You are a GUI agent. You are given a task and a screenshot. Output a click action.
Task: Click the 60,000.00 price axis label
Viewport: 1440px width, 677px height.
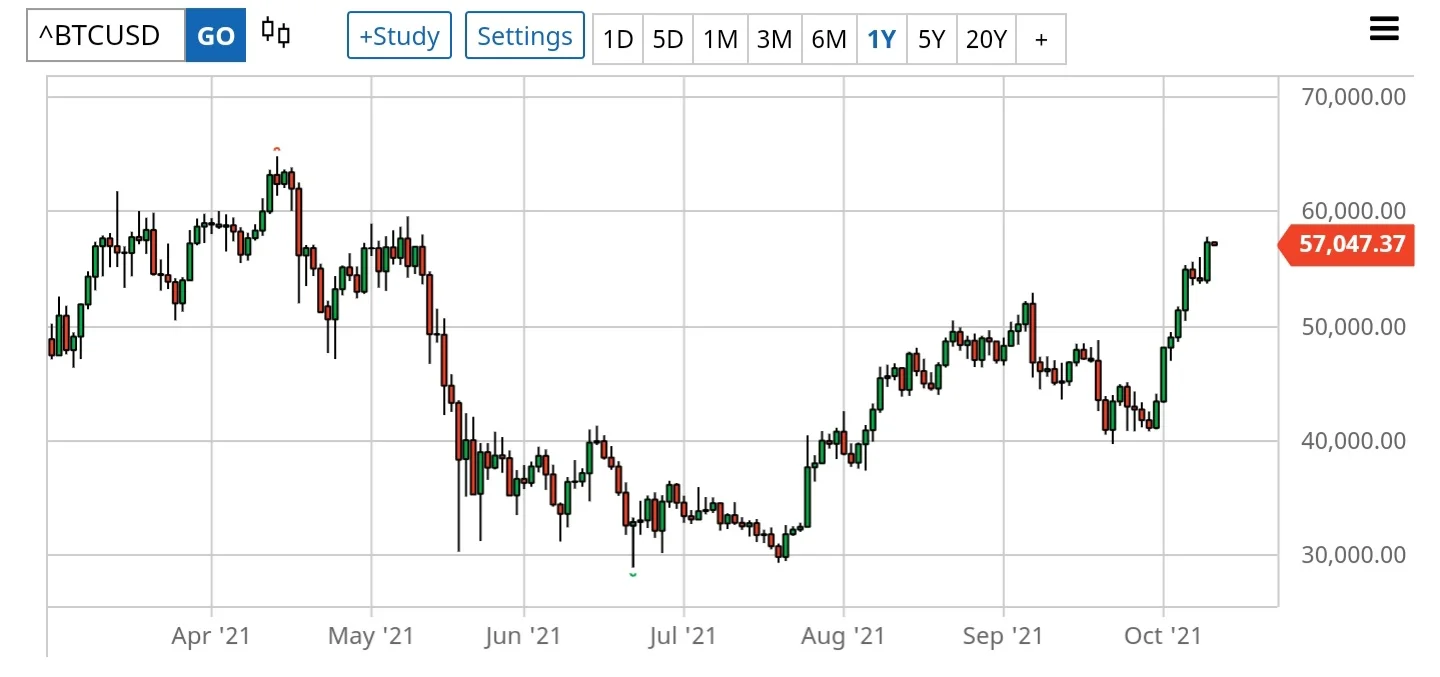pos(1354,211)
